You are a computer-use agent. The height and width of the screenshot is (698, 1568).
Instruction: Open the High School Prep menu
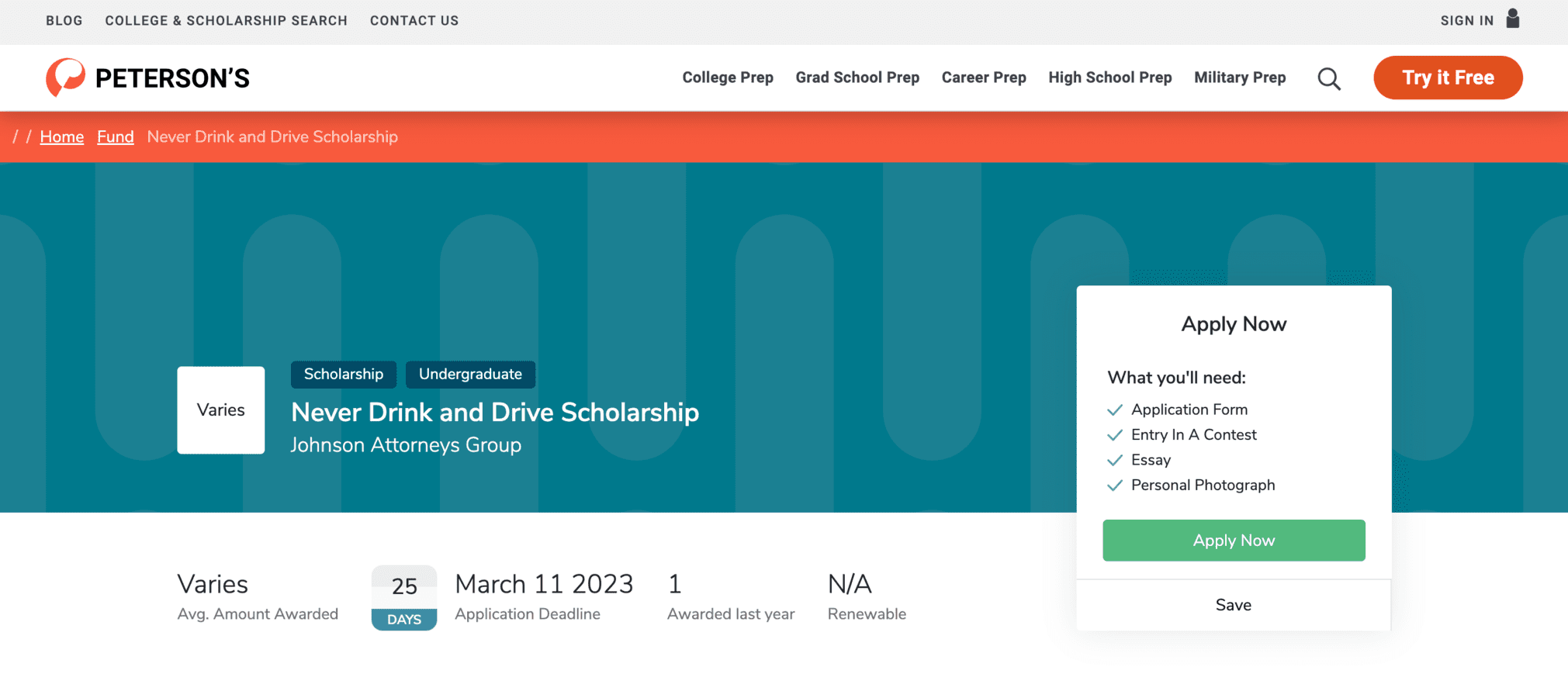[1109, 78]
